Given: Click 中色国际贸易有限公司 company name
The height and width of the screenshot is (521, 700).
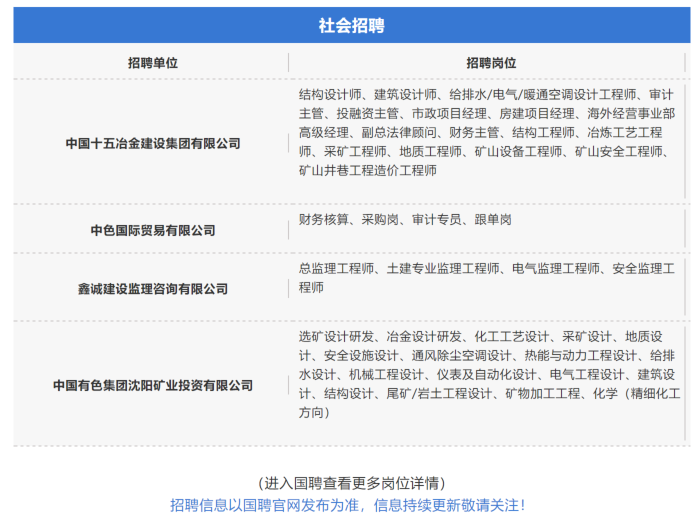Looking at the screenshot, I should (153, 230).
